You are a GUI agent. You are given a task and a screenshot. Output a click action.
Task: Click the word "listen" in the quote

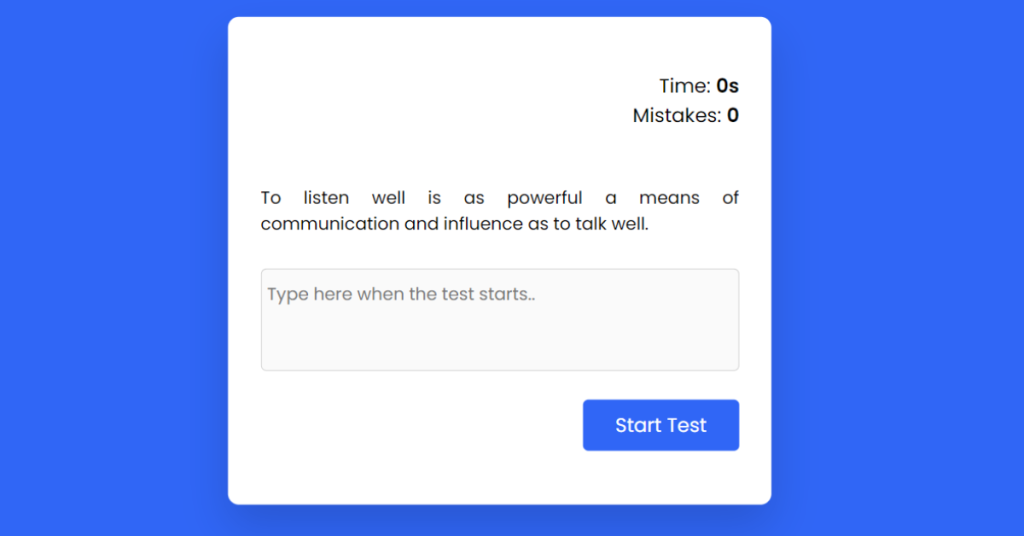pos(326,198)
